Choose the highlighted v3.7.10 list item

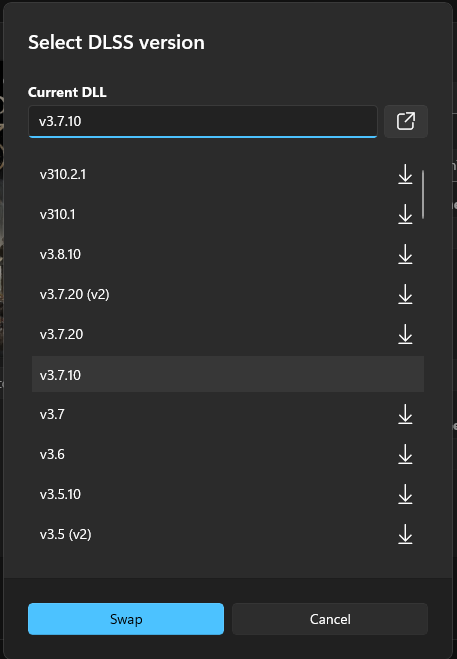click(228, 374)
